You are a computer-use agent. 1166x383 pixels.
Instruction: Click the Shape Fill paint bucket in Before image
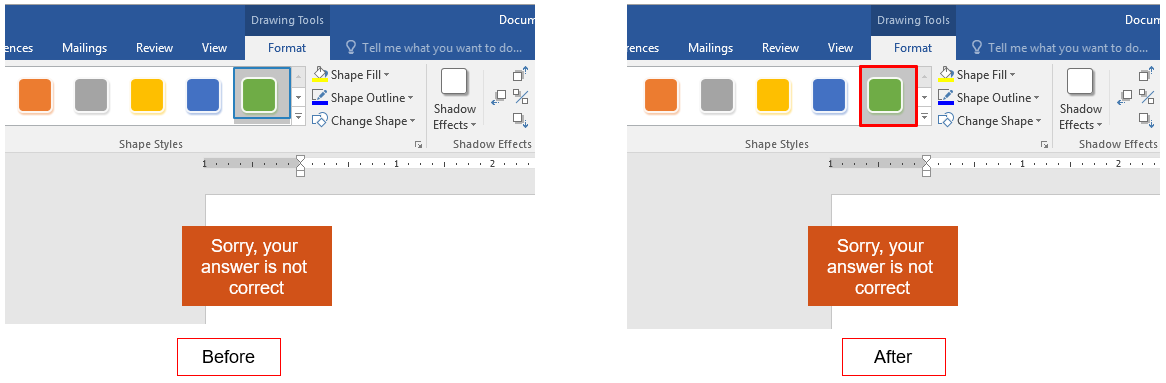[320, 74]
